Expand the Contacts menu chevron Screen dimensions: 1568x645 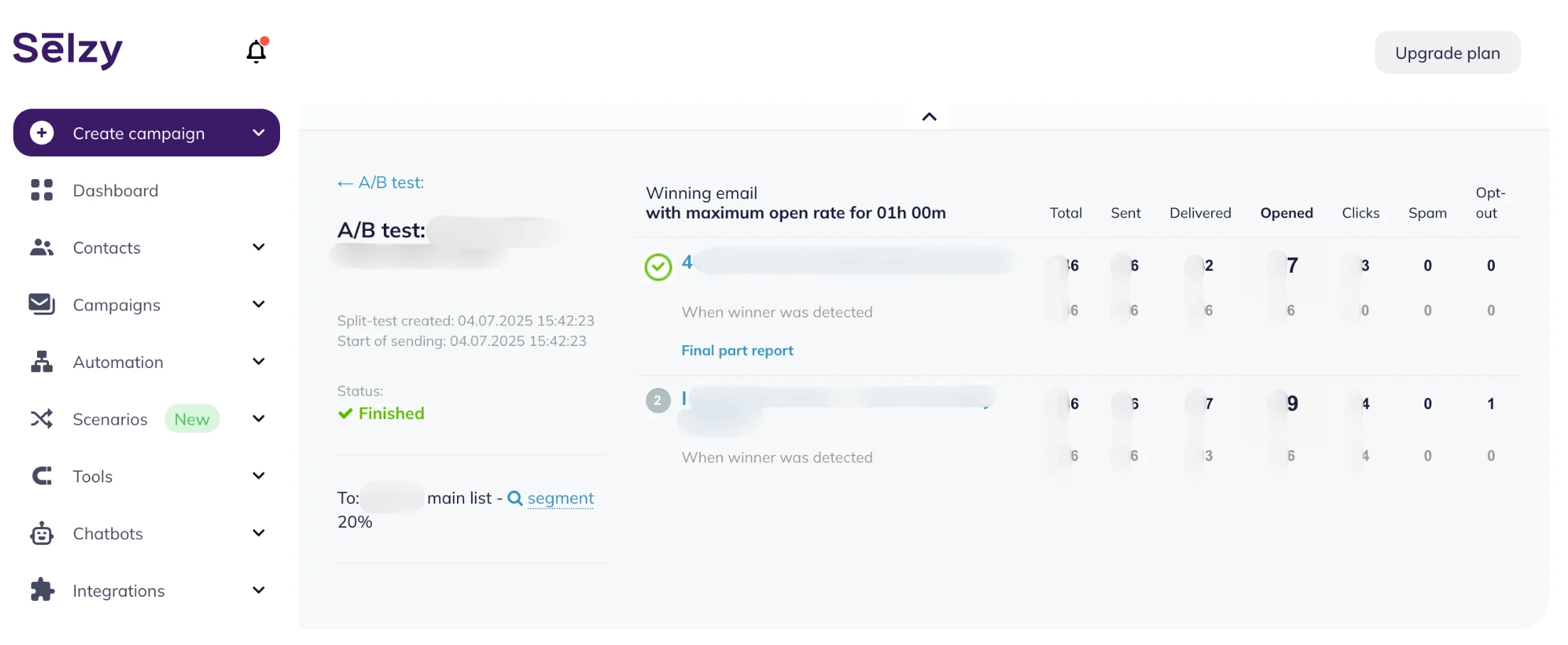259,247
